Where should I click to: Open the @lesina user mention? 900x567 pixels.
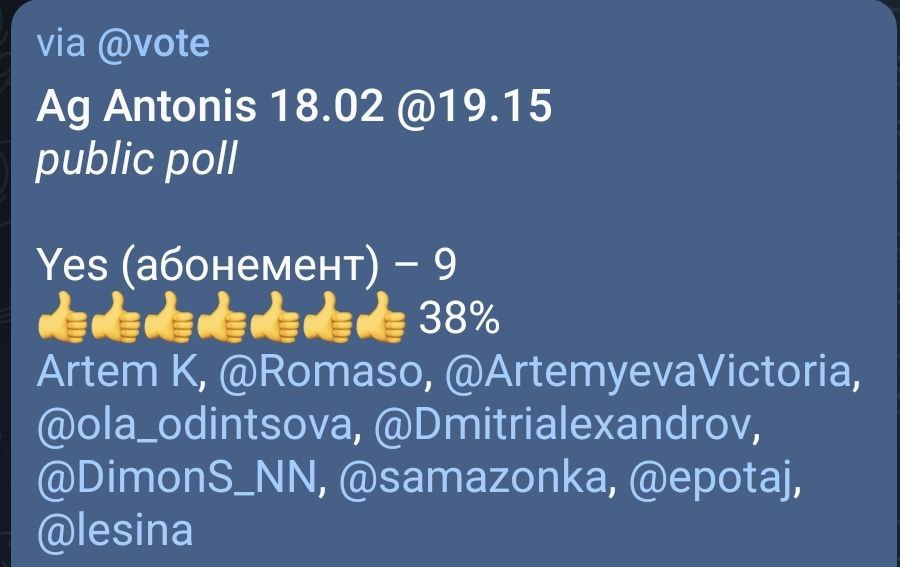(x=114, y=531)
